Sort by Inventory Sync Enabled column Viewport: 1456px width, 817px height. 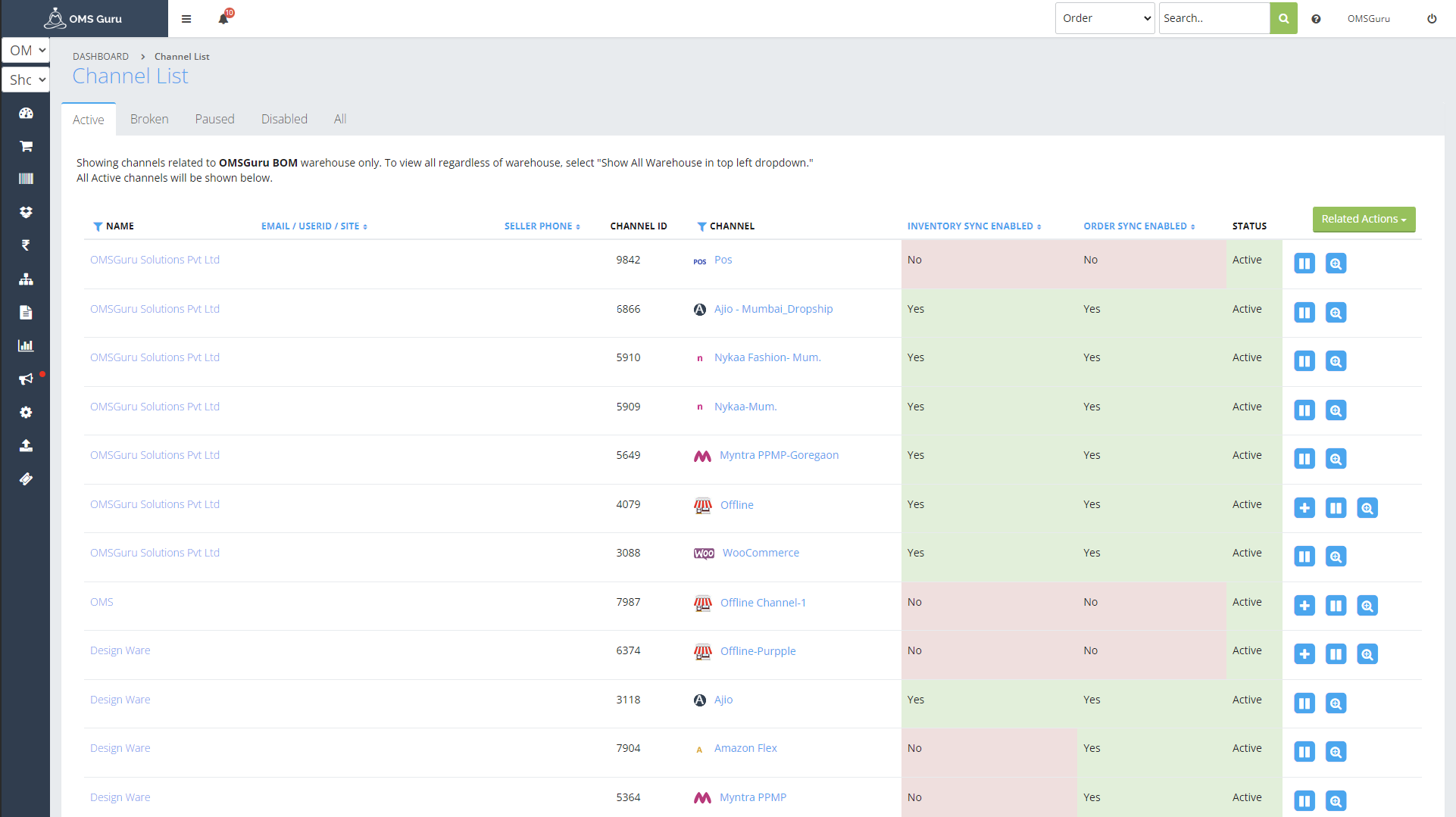click(x=973, y=226)
